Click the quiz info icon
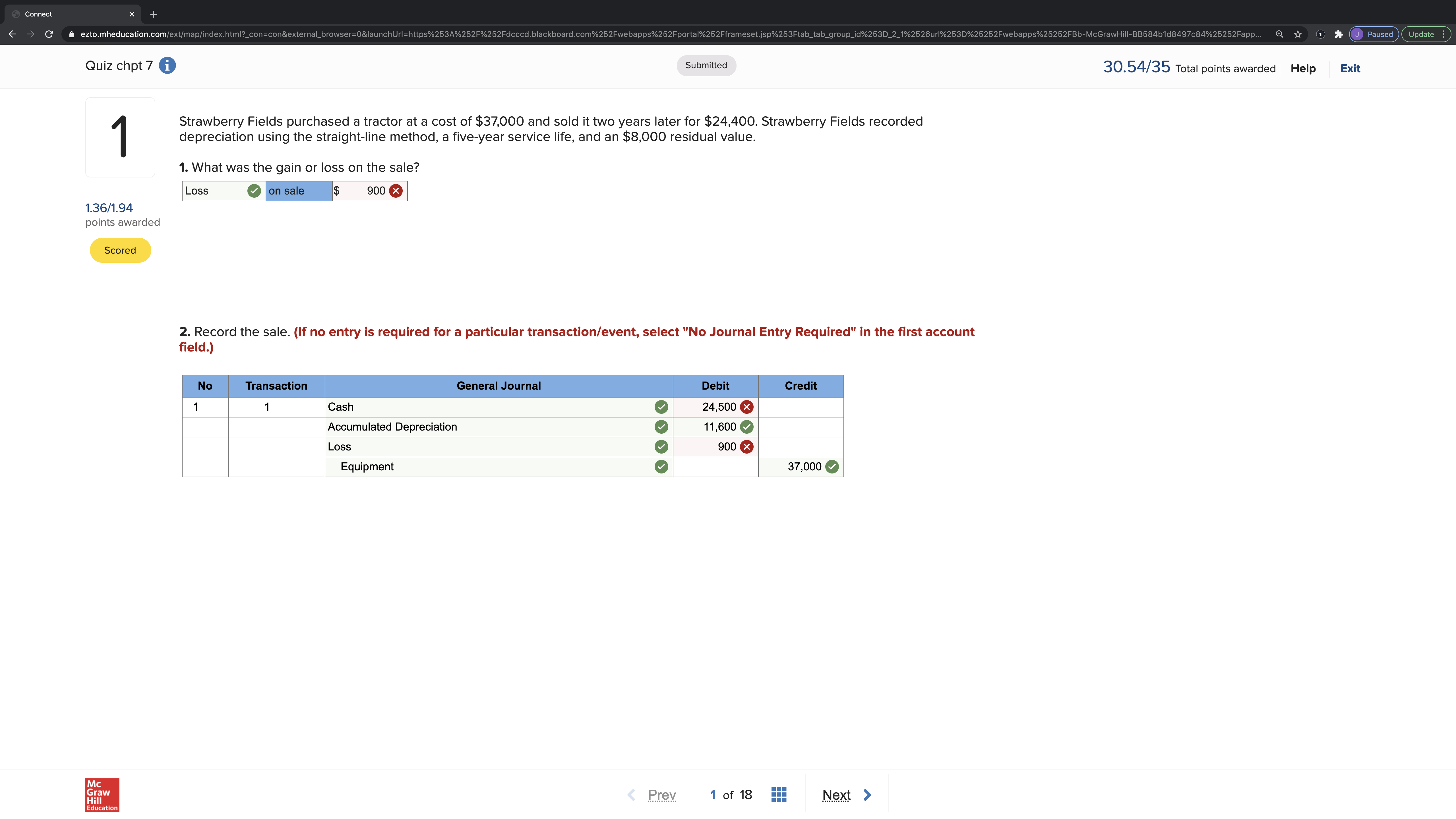The image size is (1456, 819). click(167, 66)
